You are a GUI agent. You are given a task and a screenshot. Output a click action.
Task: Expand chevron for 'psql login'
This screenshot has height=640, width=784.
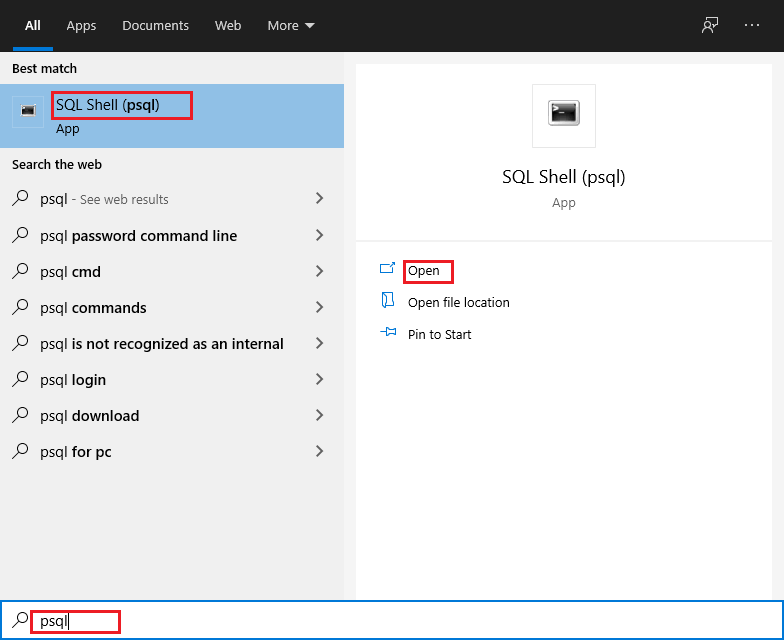[320, 379]
